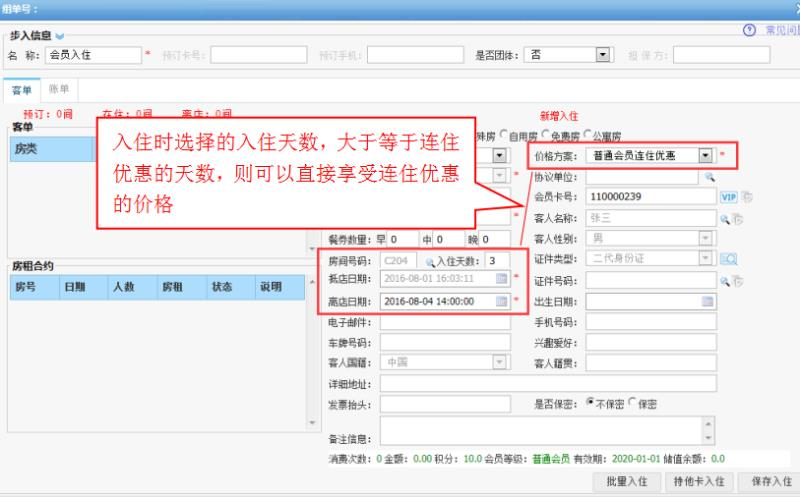Click the 预订卡号 input field
Viewport: 800px width, 497px height.
[x=259, y=55]
